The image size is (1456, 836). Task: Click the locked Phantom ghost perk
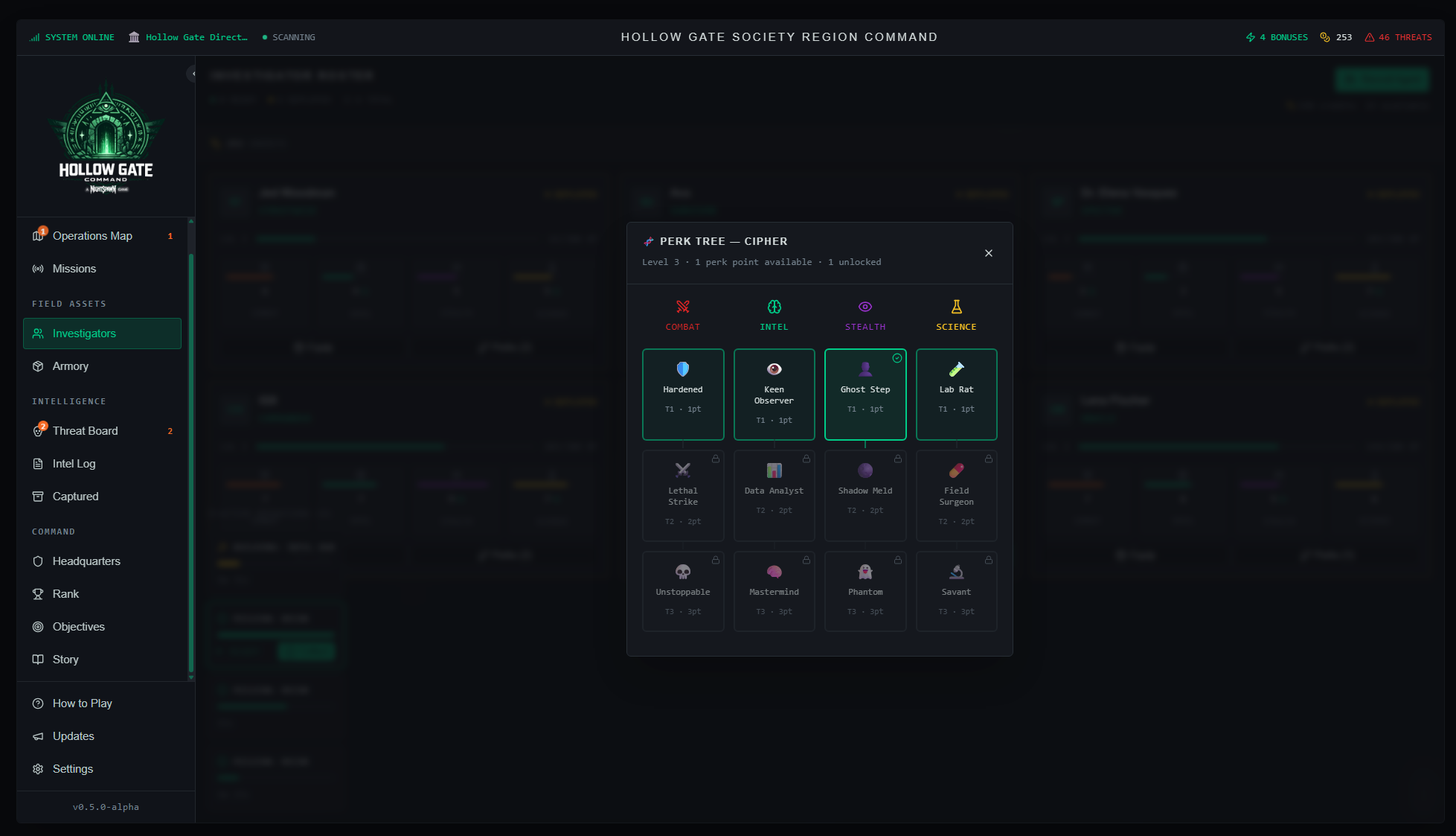[x=865, y=592]
